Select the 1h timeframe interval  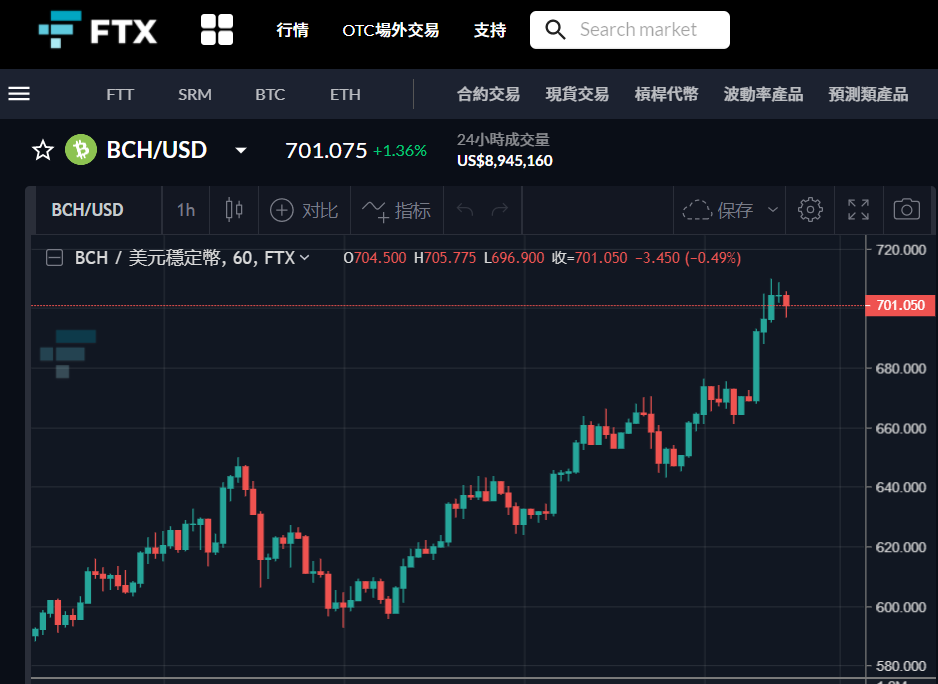pos(186,210)
